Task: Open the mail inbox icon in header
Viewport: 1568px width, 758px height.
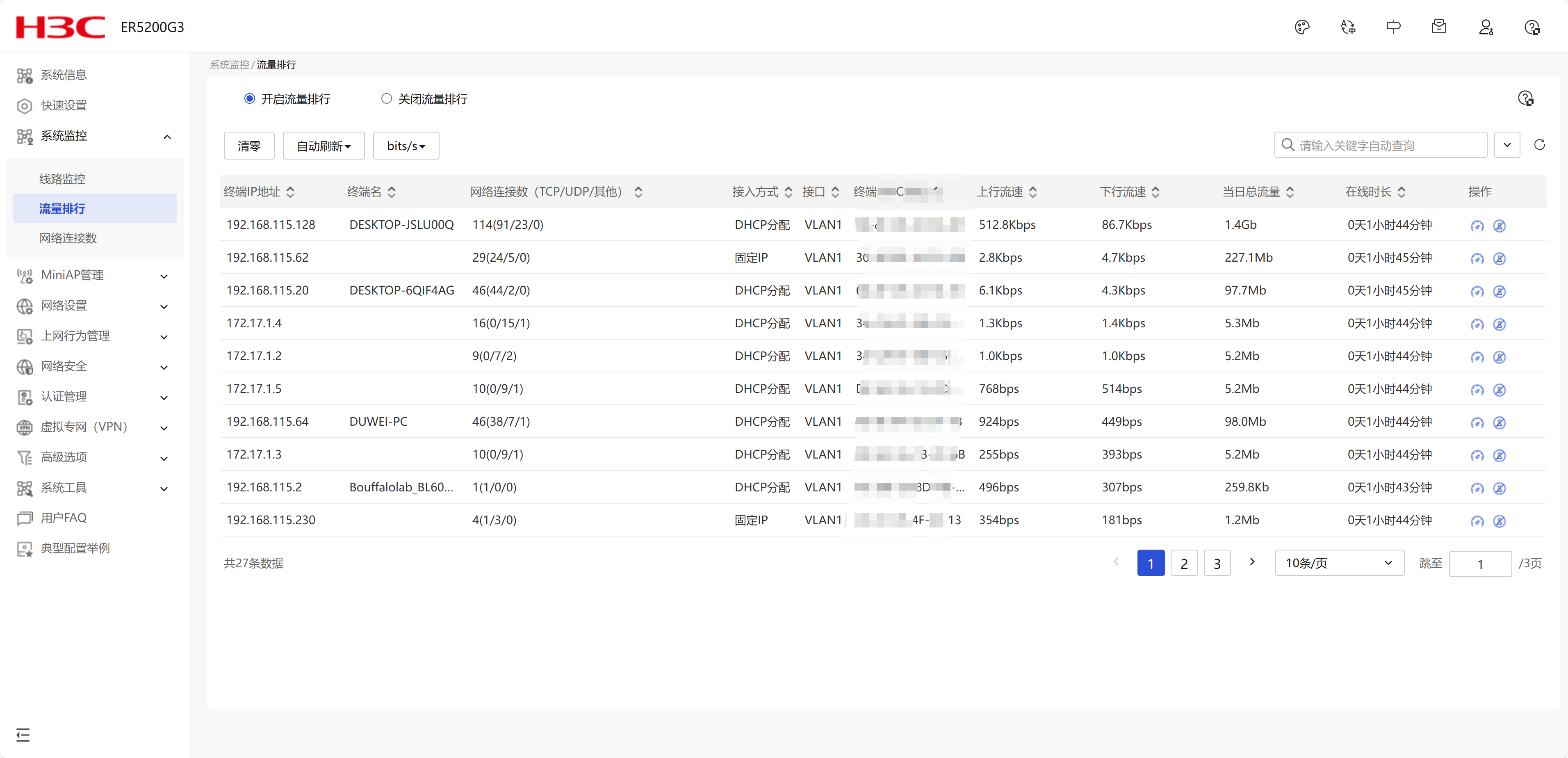Action: [1438, 27]
